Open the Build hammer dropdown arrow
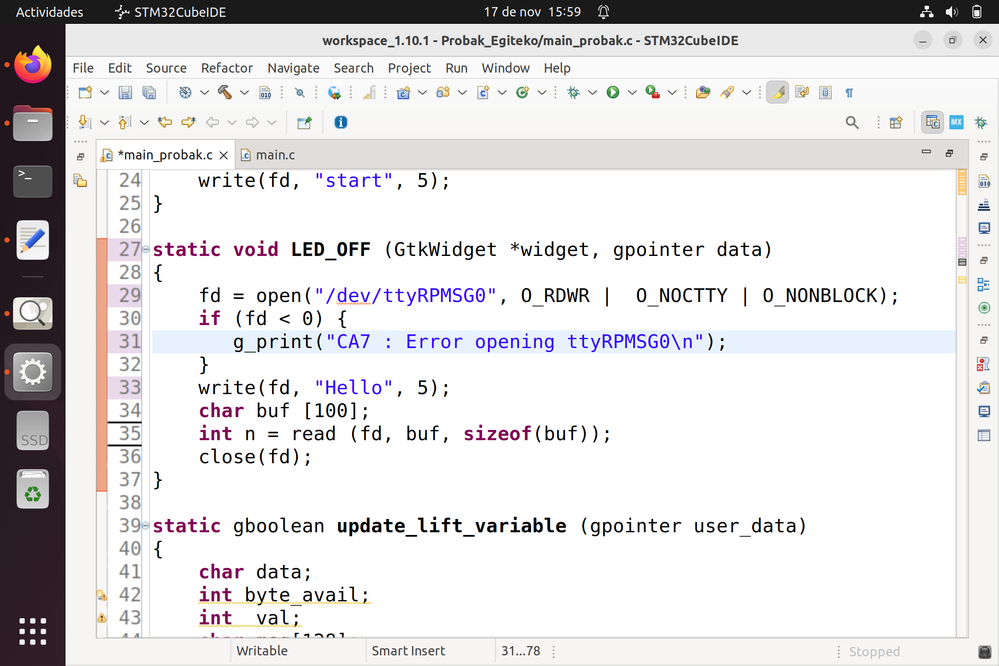999x666 pixels. tap(243, 92)
